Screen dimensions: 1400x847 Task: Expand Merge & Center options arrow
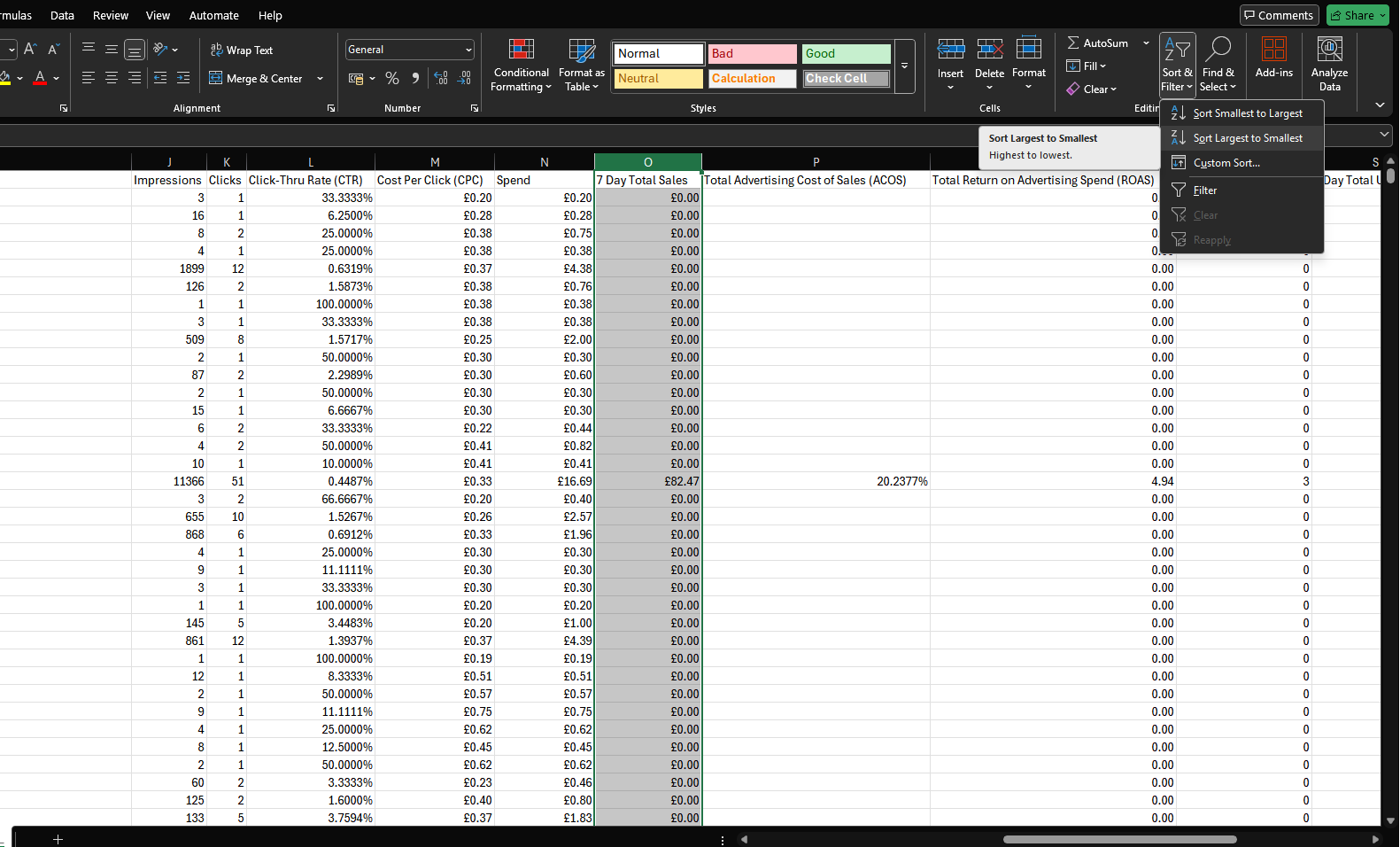coord(320,79)
